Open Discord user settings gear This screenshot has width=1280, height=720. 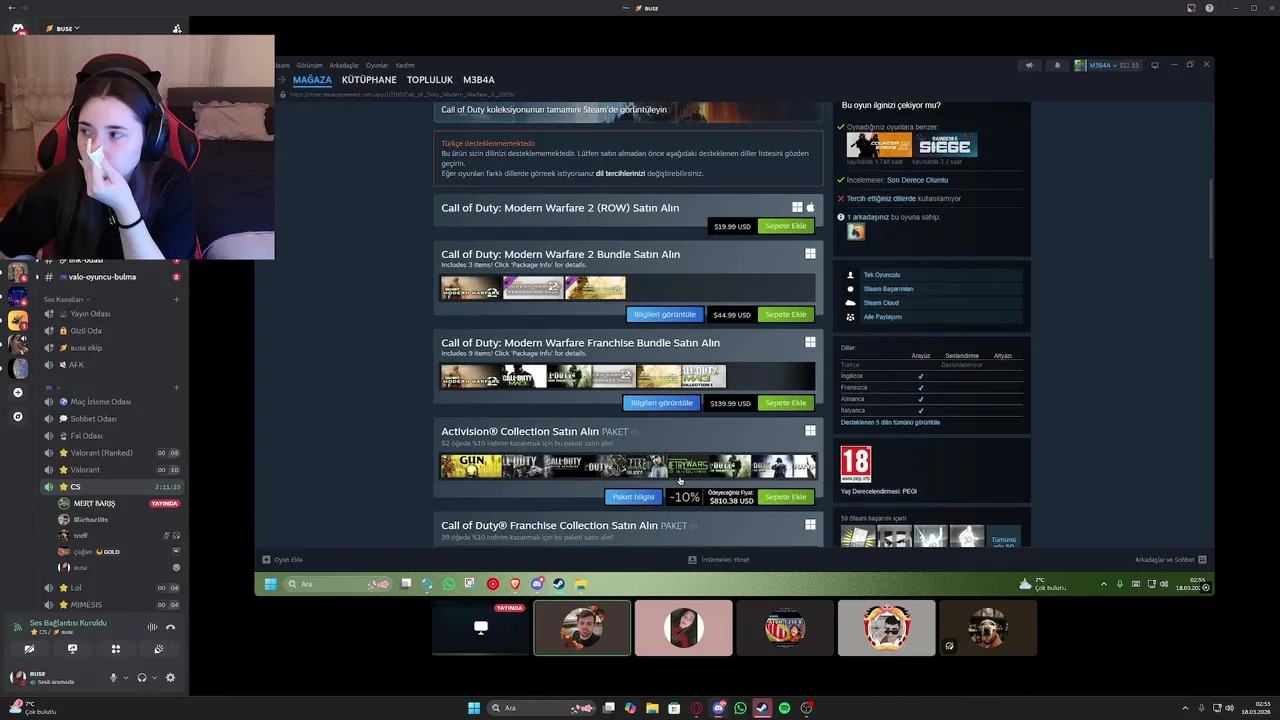click(170, 678)
